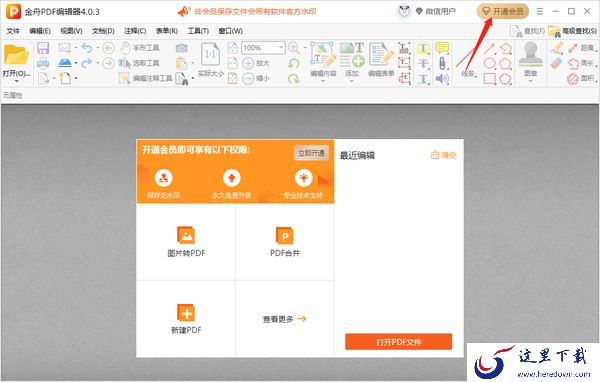Select the Rectangle shape tool
Image resolution: width=600 pixels, height=382 pixels.
coord(490,79)
